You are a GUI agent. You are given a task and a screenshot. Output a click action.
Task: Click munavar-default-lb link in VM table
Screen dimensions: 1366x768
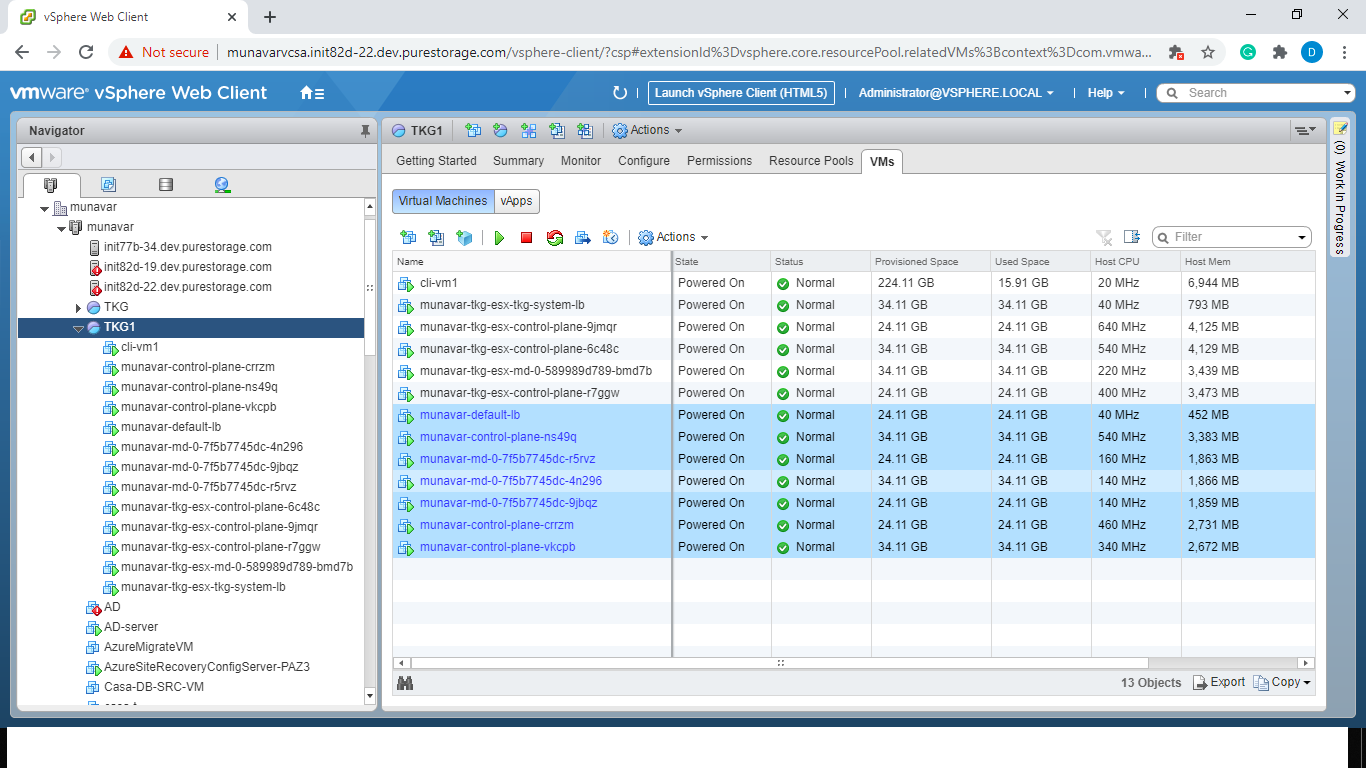[470, 415]
